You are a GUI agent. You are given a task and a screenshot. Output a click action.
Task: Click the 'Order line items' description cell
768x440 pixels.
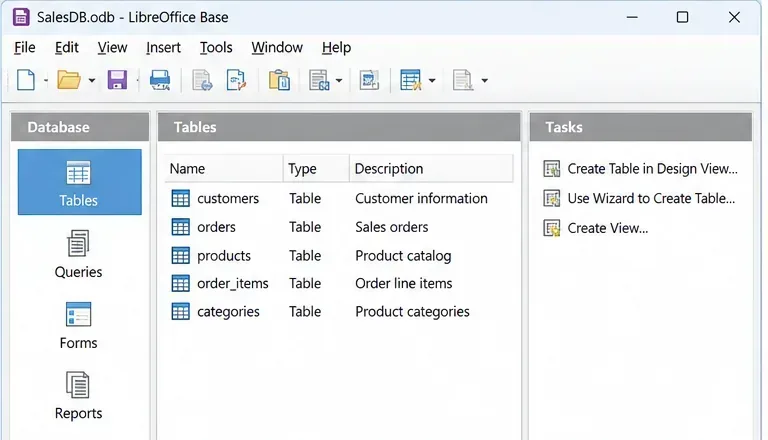click(404, 283)
